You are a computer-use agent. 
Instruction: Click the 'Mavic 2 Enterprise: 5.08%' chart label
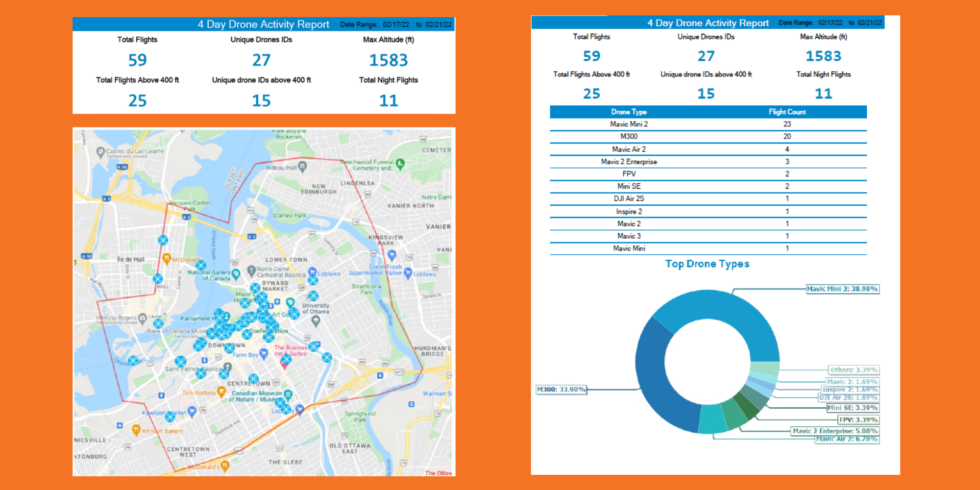tap(834, 431)
